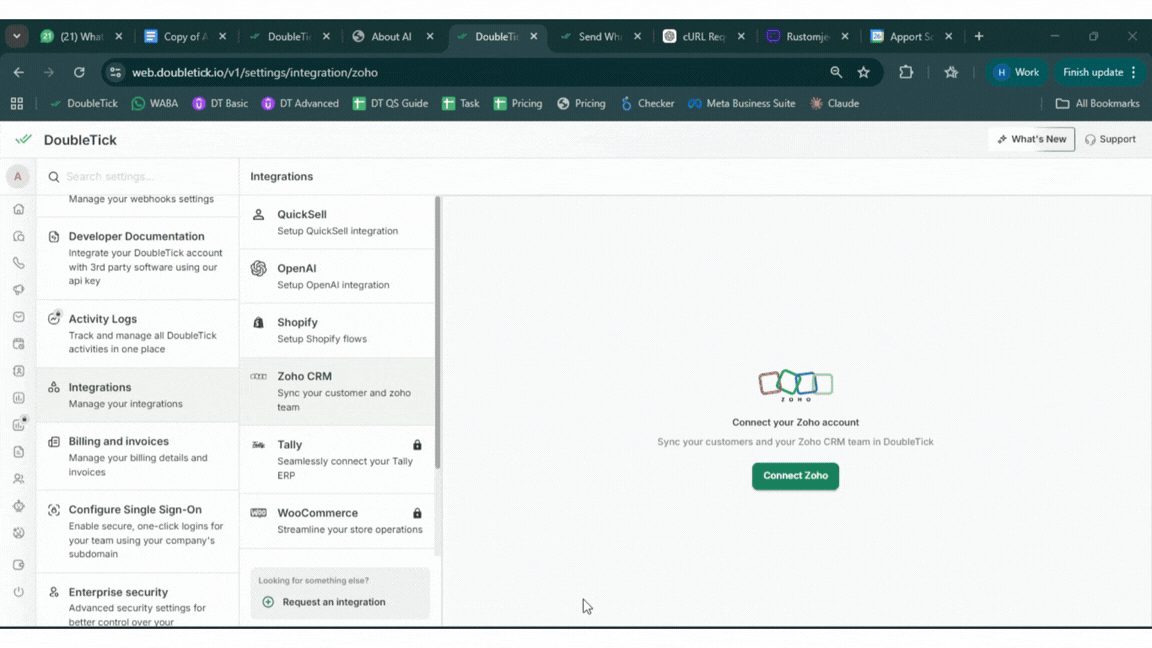Screen dimensions: 1152x648
Task: Click the What's New button
Action: [1031, 139]
